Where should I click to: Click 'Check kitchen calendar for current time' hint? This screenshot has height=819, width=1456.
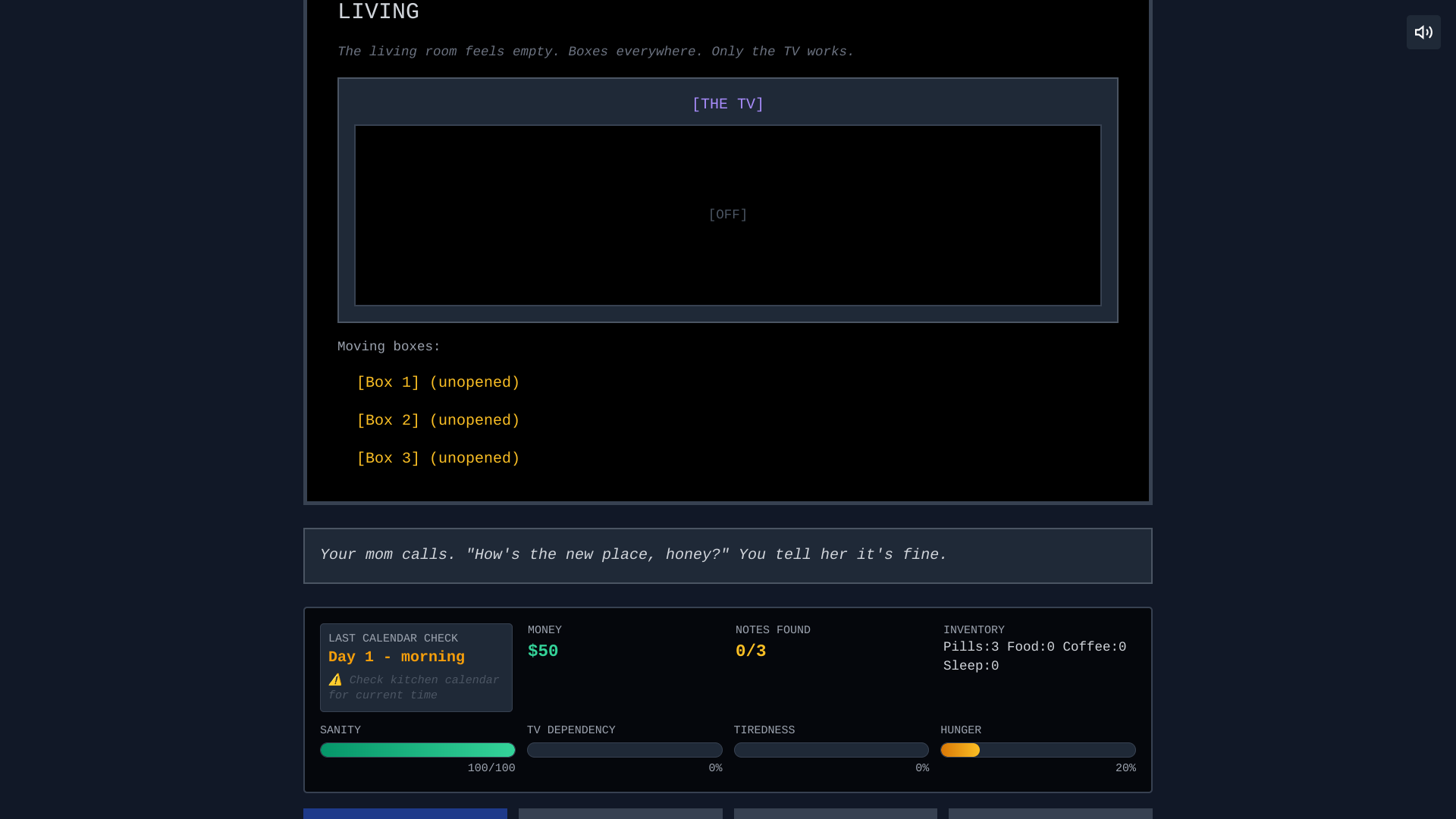pos(414,688)
